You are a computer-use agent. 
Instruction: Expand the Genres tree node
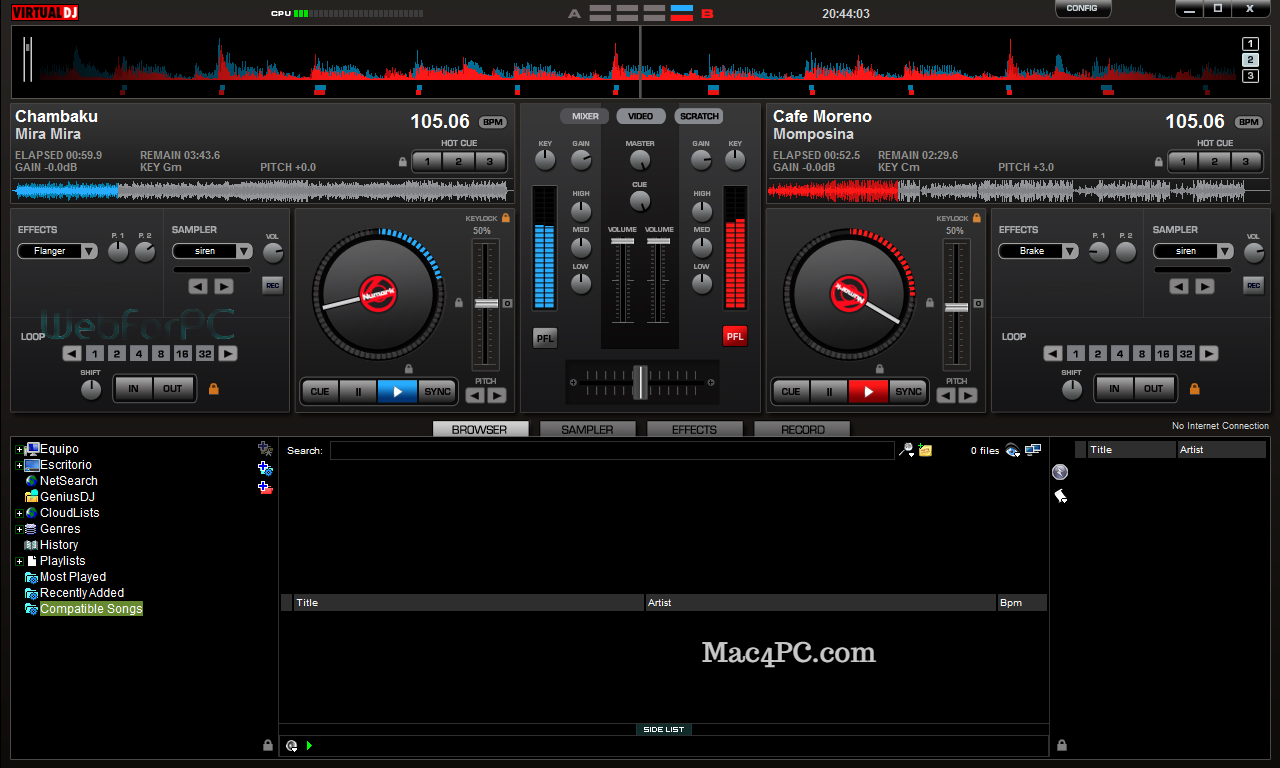(19, 529)
